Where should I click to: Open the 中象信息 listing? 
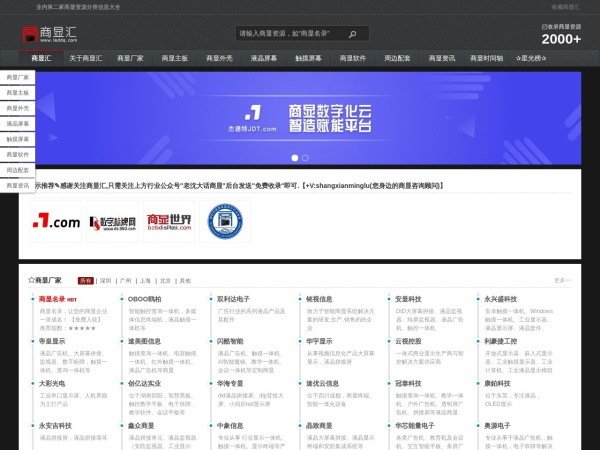230,426
